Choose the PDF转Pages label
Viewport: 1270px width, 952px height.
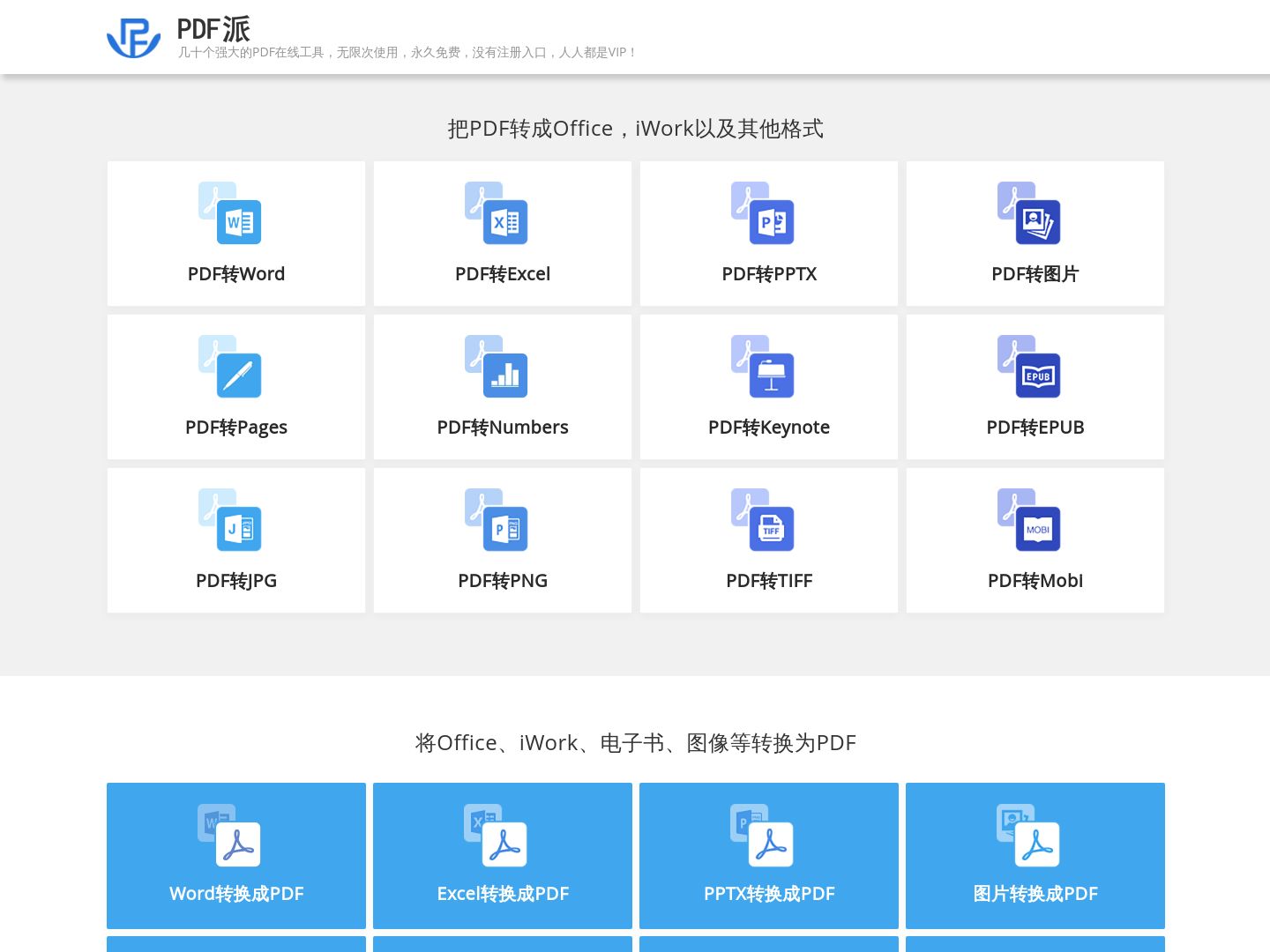[236, 428]
